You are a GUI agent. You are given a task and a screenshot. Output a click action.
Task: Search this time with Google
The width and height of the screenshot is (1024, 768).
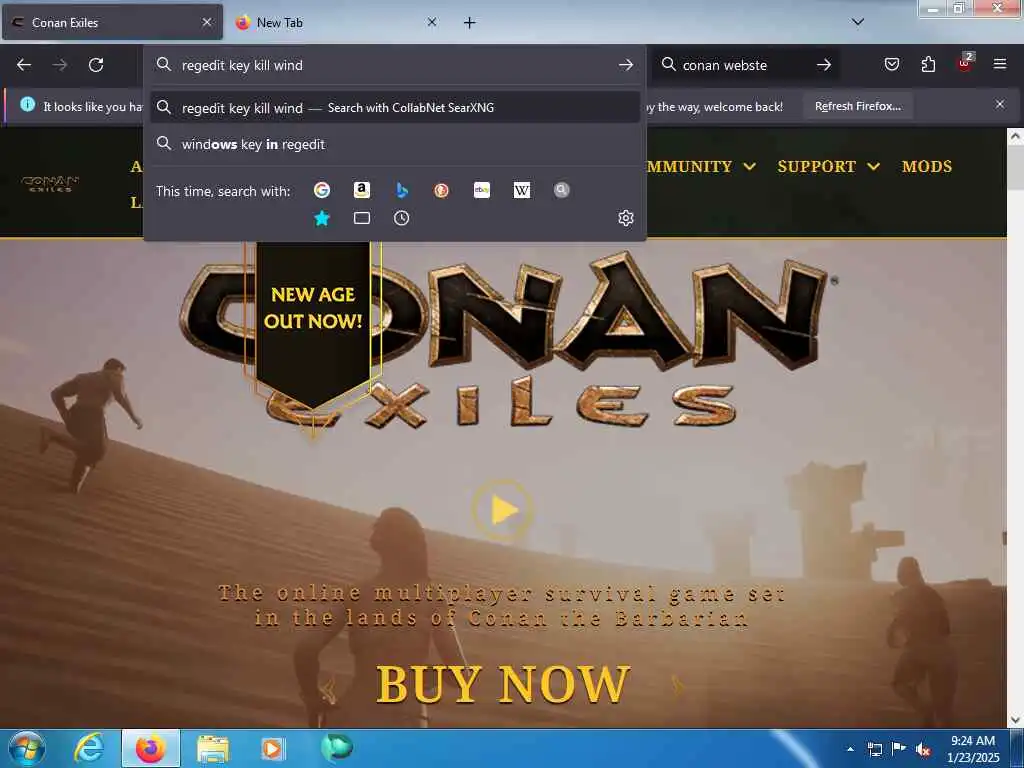pos(322,190)
